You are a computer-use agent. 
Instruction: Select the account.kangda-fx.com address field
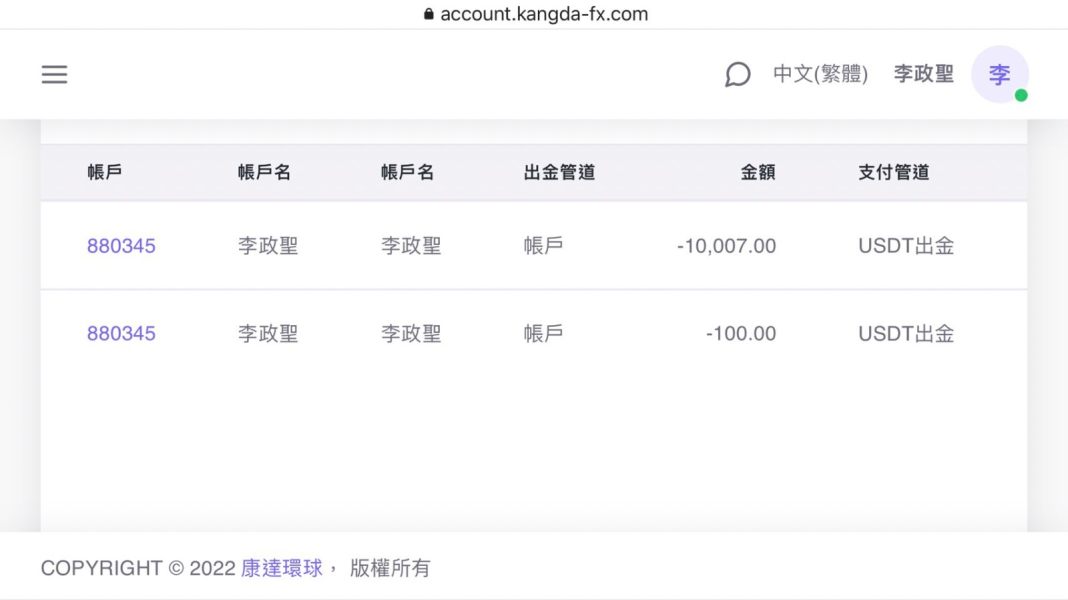tap(544, 14)
